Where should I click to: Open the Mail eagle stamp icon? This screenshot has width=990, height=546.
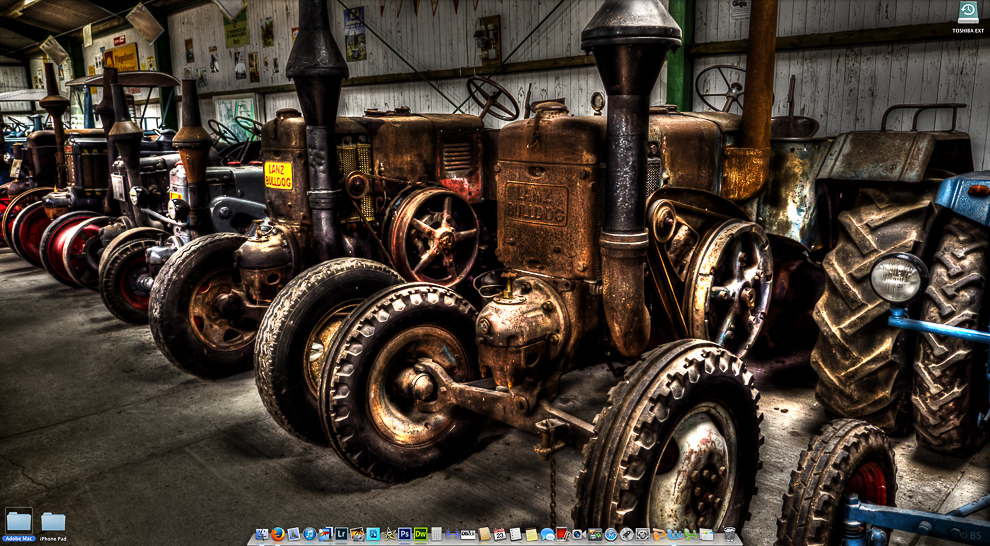coord(294,534)
